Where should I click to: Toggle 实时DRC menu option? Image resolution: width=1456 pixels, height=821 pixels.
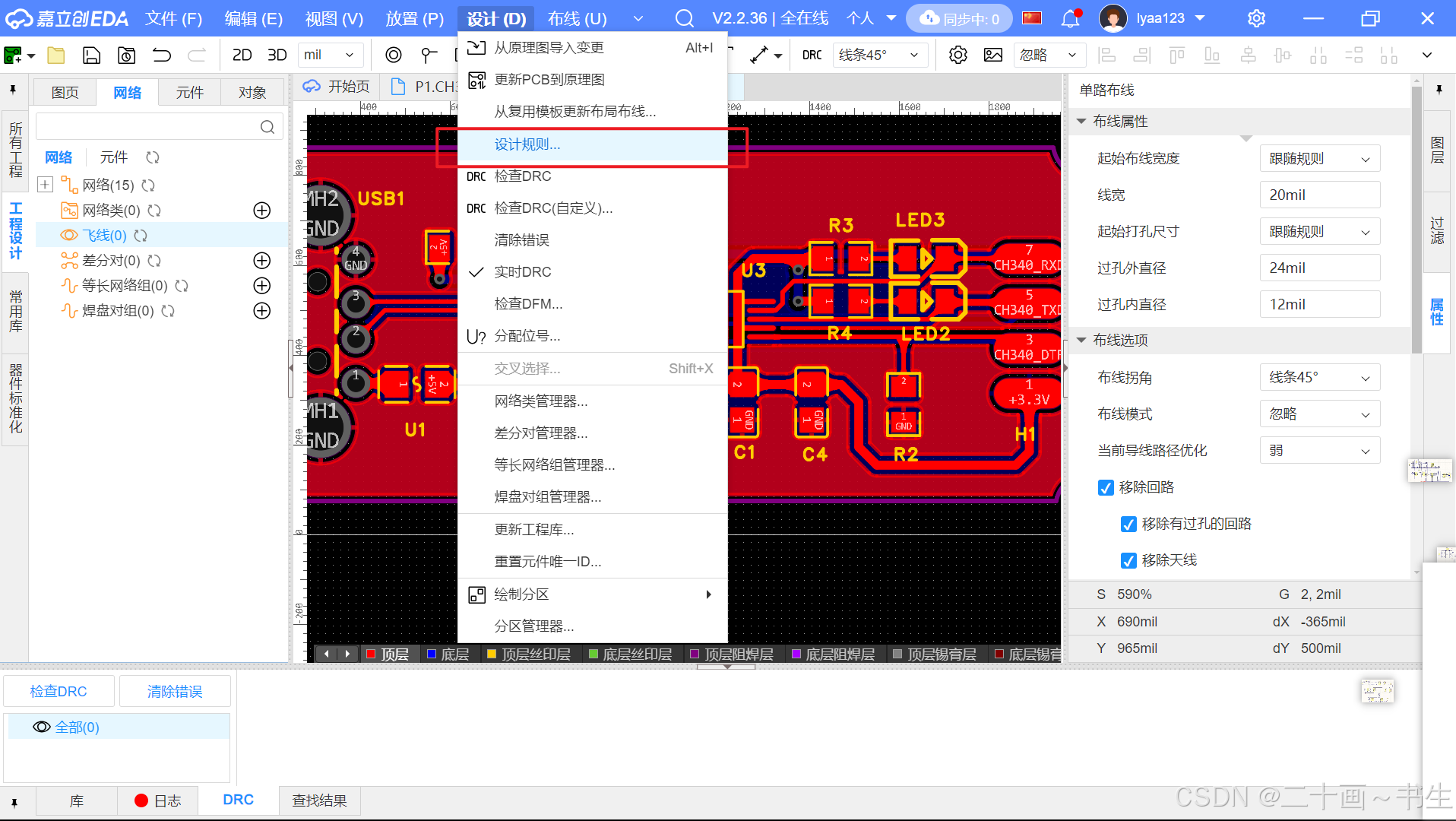pos(593,272)
